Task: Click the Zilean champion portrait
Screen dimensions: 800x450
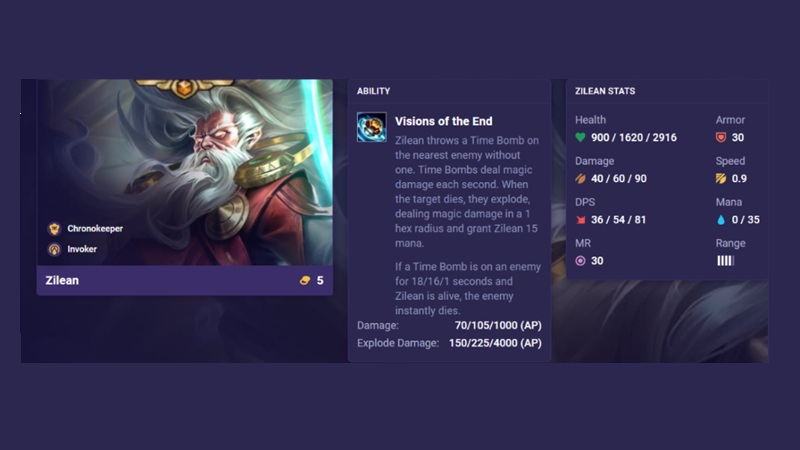Action: 185,172
